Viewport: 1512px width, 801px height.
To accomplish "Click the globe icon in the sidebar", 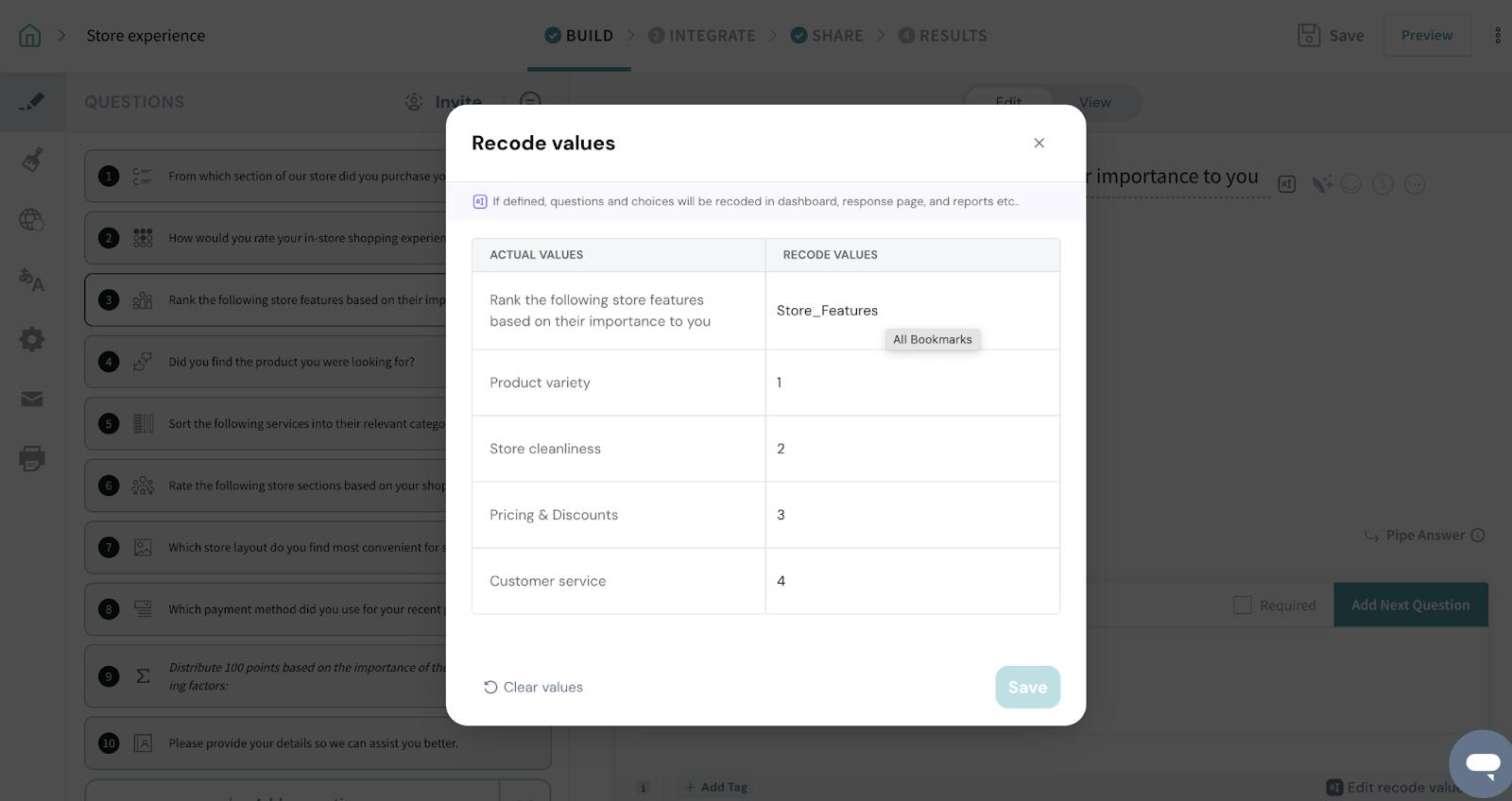I will coord(32,220).
